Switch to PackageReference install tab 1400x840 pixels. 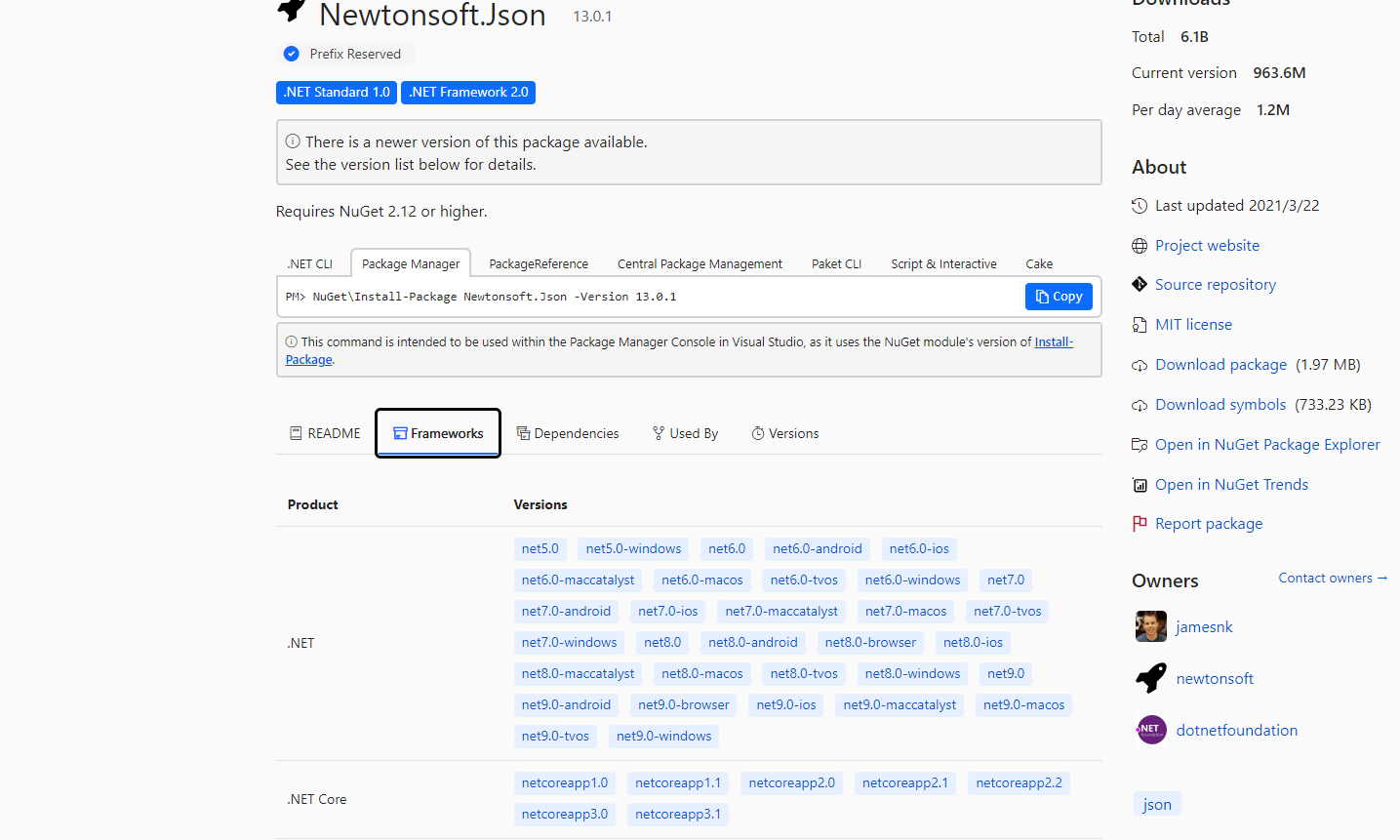point(539,264)
